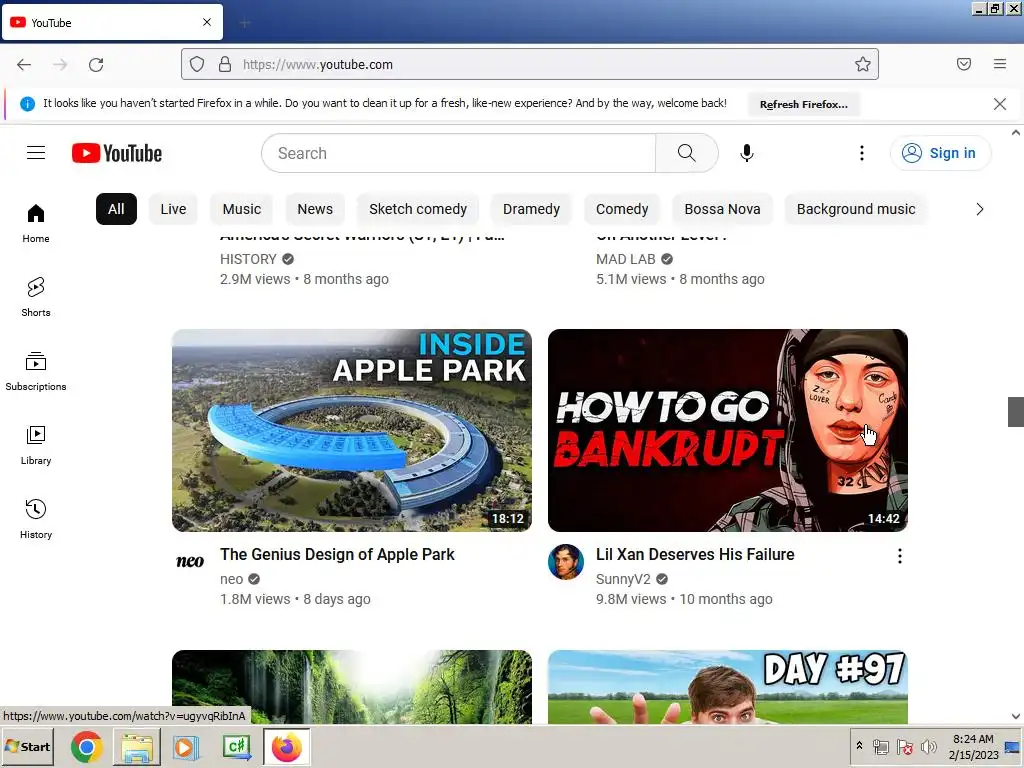Image resolution: width=1024 pixels, height=768 pixels.
Task: Open media player taskbar icon
Action: coord(186,746)
